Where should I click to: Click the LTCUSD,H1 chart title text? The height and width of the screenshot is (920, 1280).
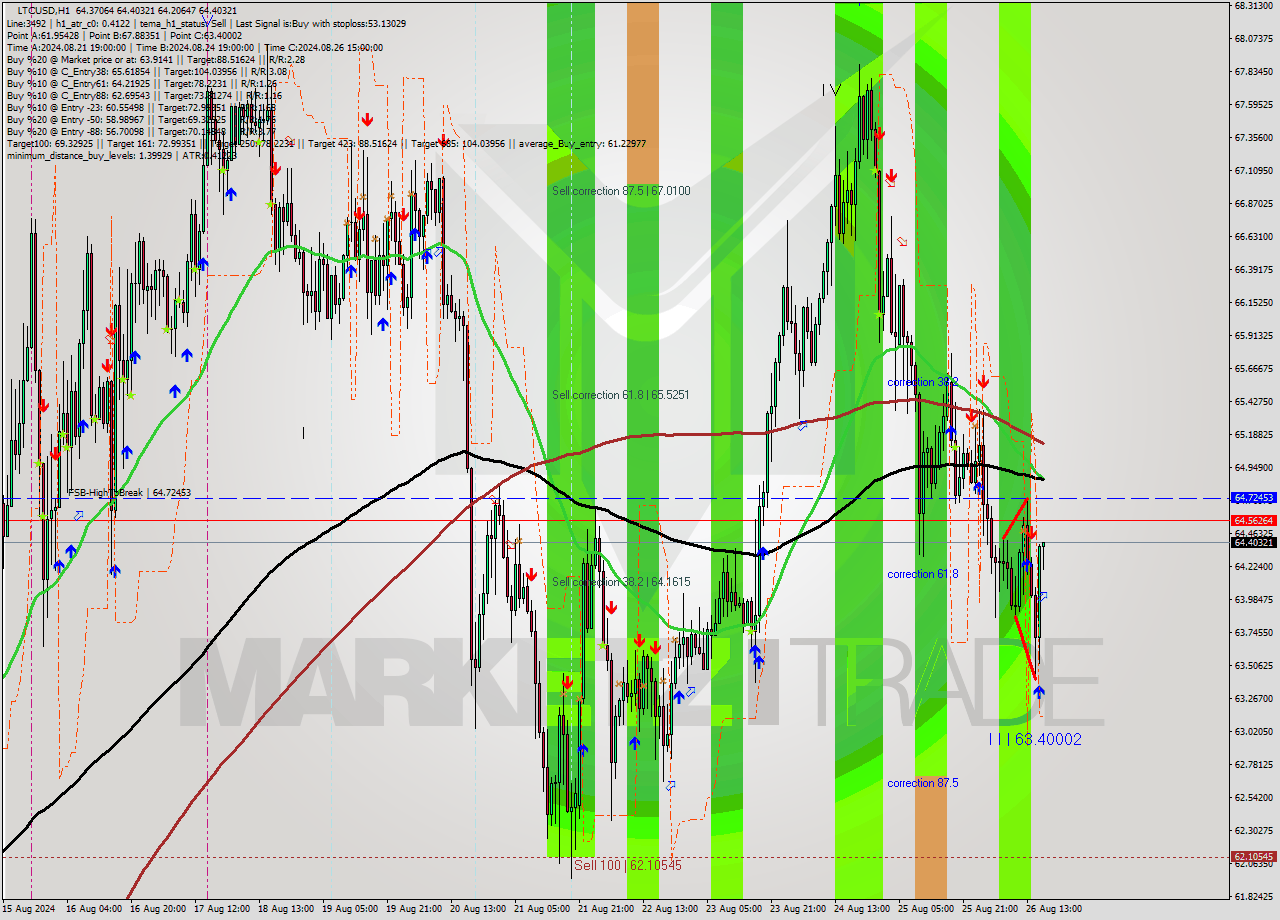pyautogui.click(x=45, y=11)
